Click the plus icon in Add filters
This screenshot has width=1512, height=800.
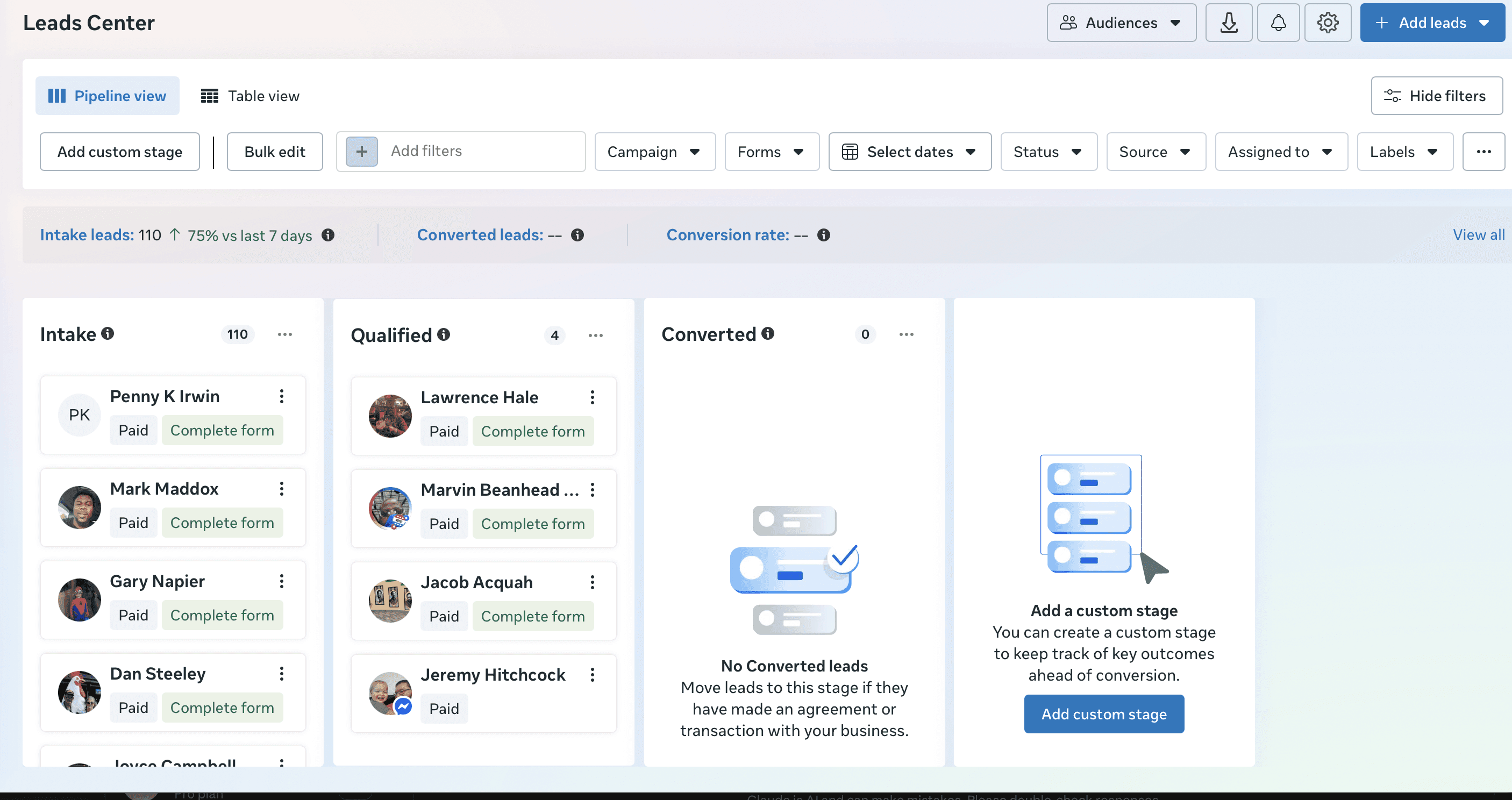[361, 152]
